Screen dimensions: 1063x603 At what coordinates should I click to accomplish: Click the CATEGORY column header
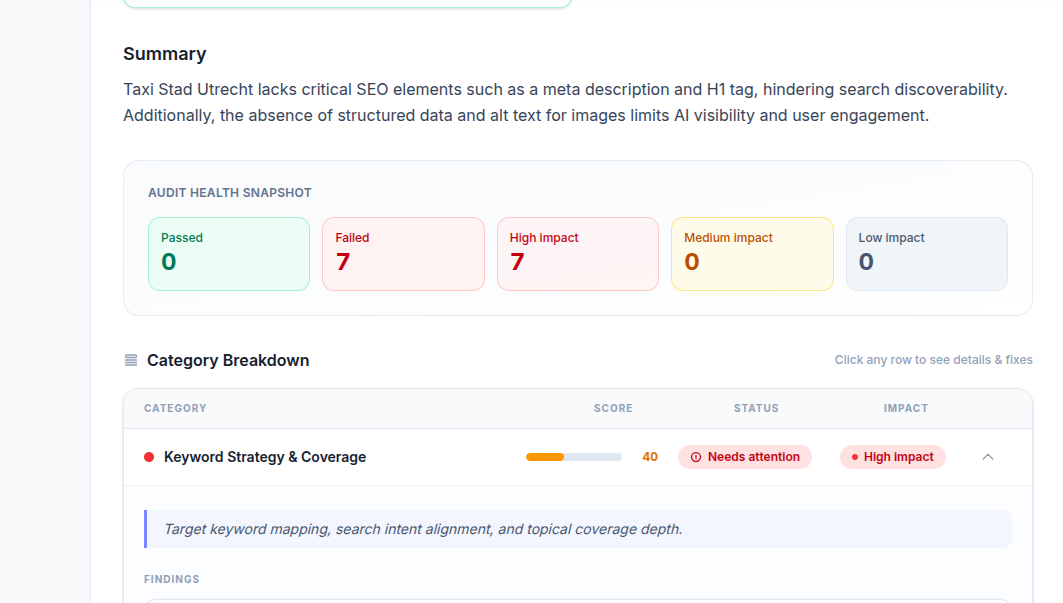[175, 408]
